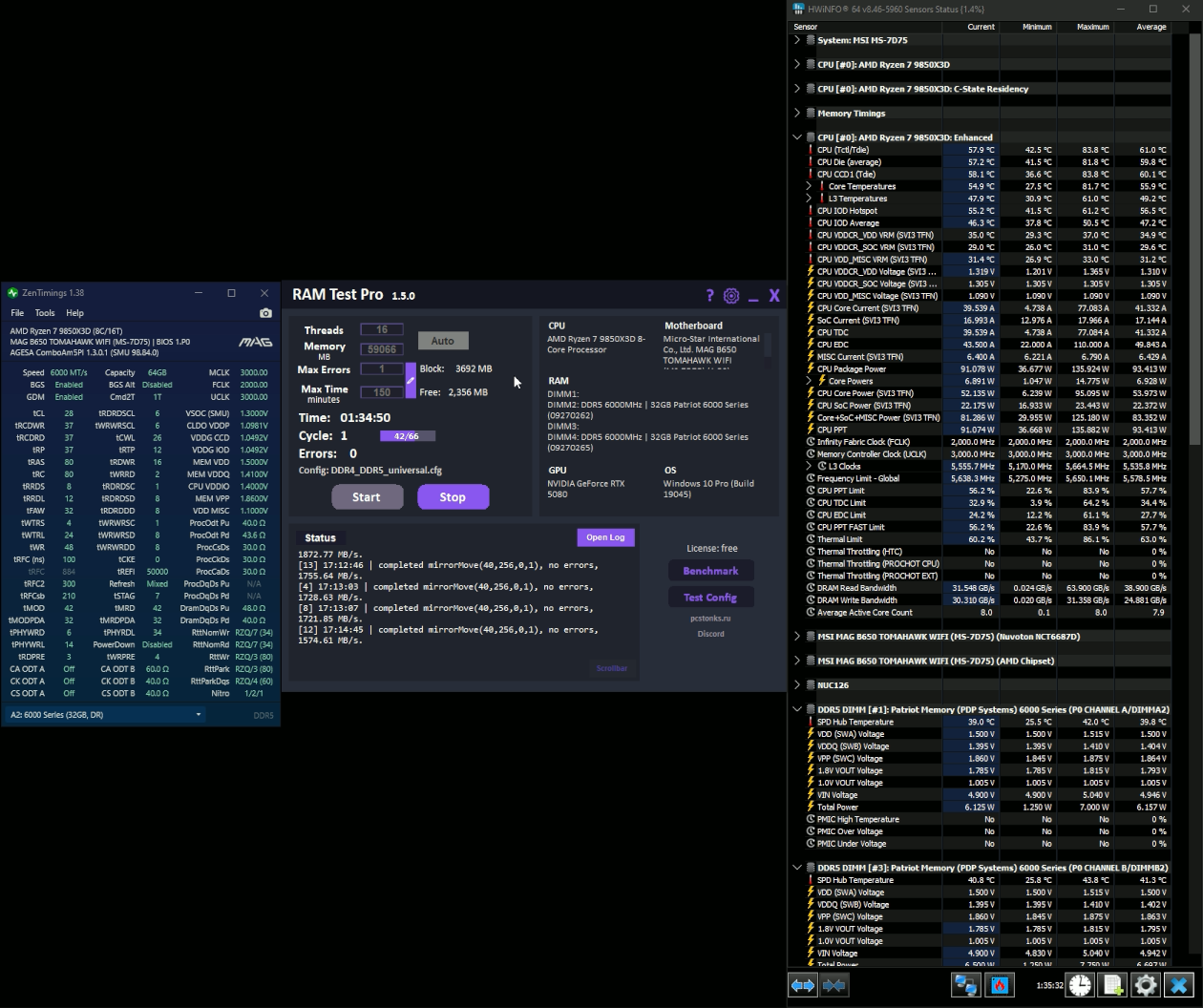1203x1008 pixels.
Task: Close RAM Test Pro via purple X
Action: coord(774,296)
